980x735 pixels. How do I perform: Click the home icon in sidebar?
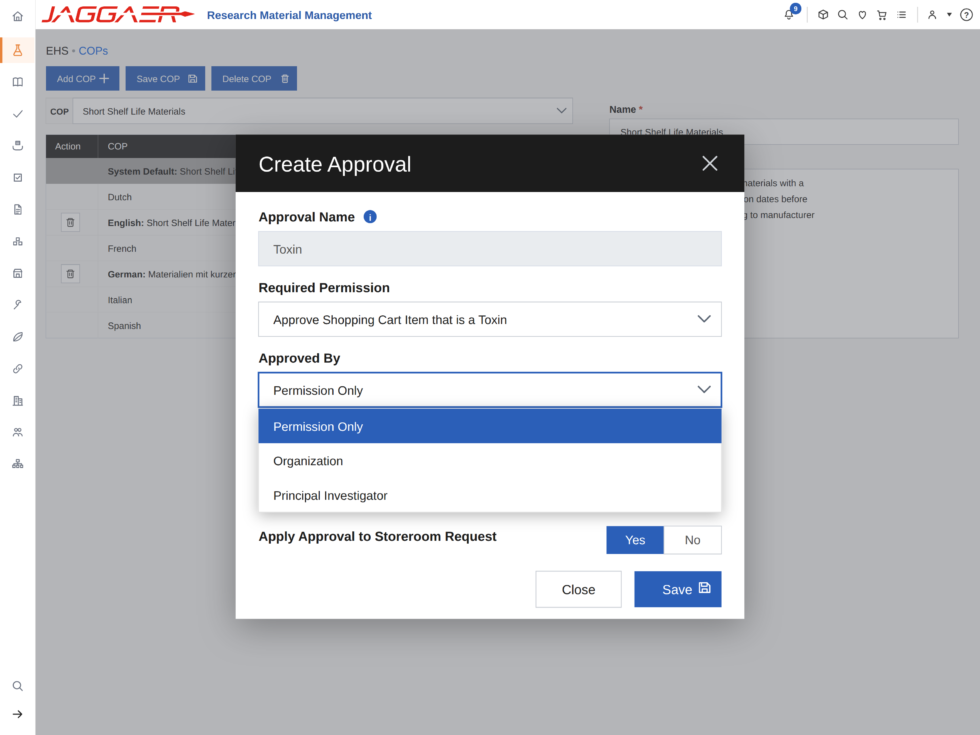18,16
